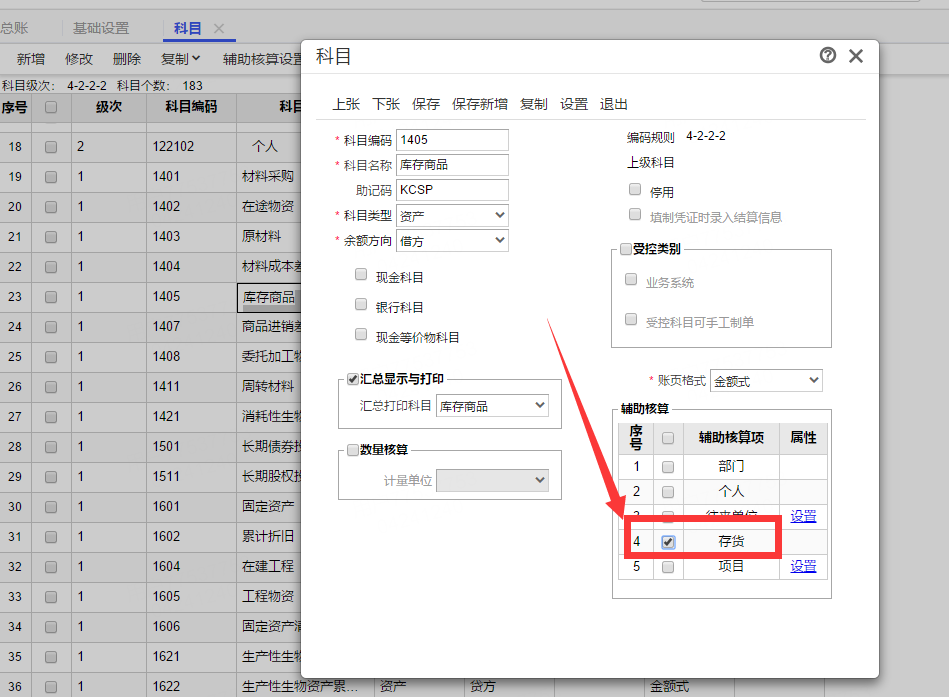The width and height of the screenshot is (949, 697).
Task: Click 保存 in dialog toolbar
Action: [x=426, y=104]
